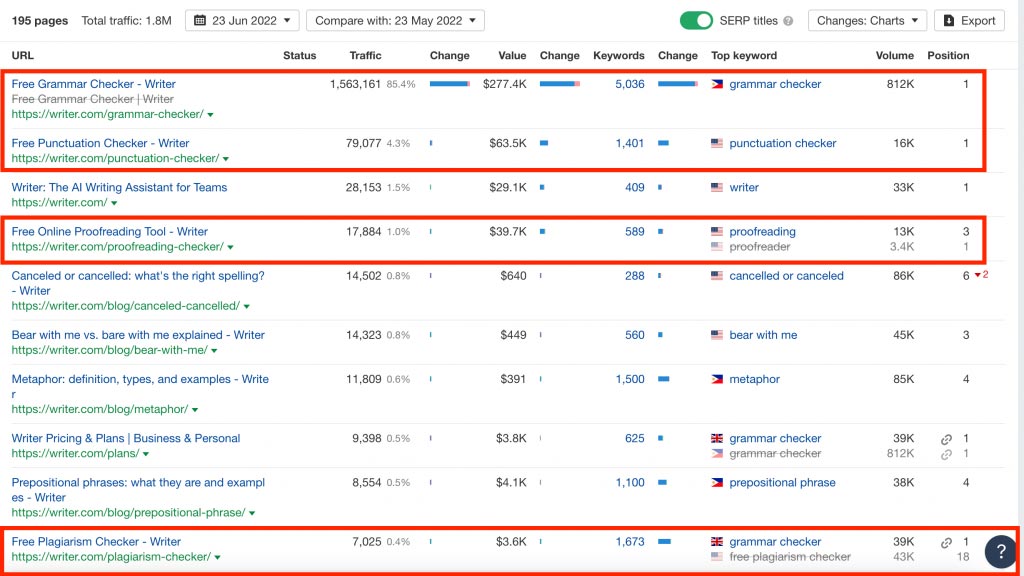1024x576 pixels.
Task: Click the US flag beside the 'writer' keyword
Action: (x=717, y=187)
